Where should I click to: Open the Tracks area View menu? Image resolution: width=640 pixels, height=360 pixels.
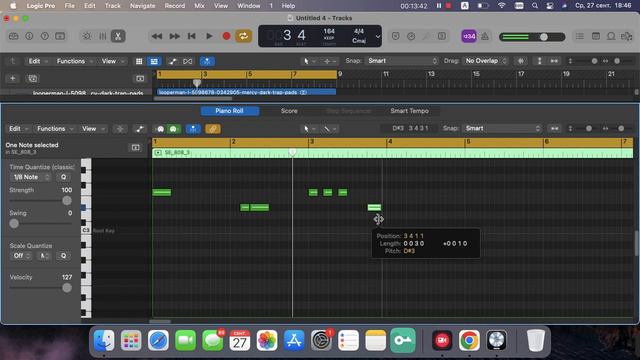pyautogui.click(x=112, y=61)
